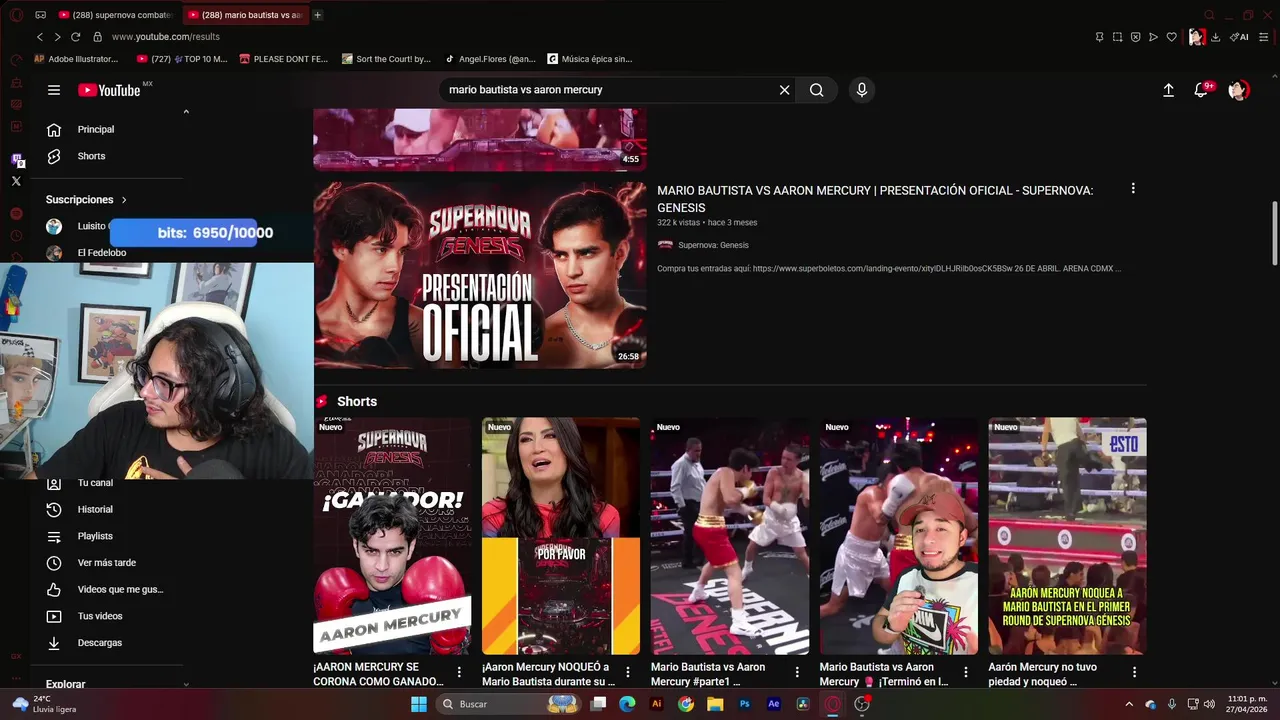
Task: Open the 'PLEASE DONT FE...' bookmark
Action: pyautogui.click(x=284, y=59)
